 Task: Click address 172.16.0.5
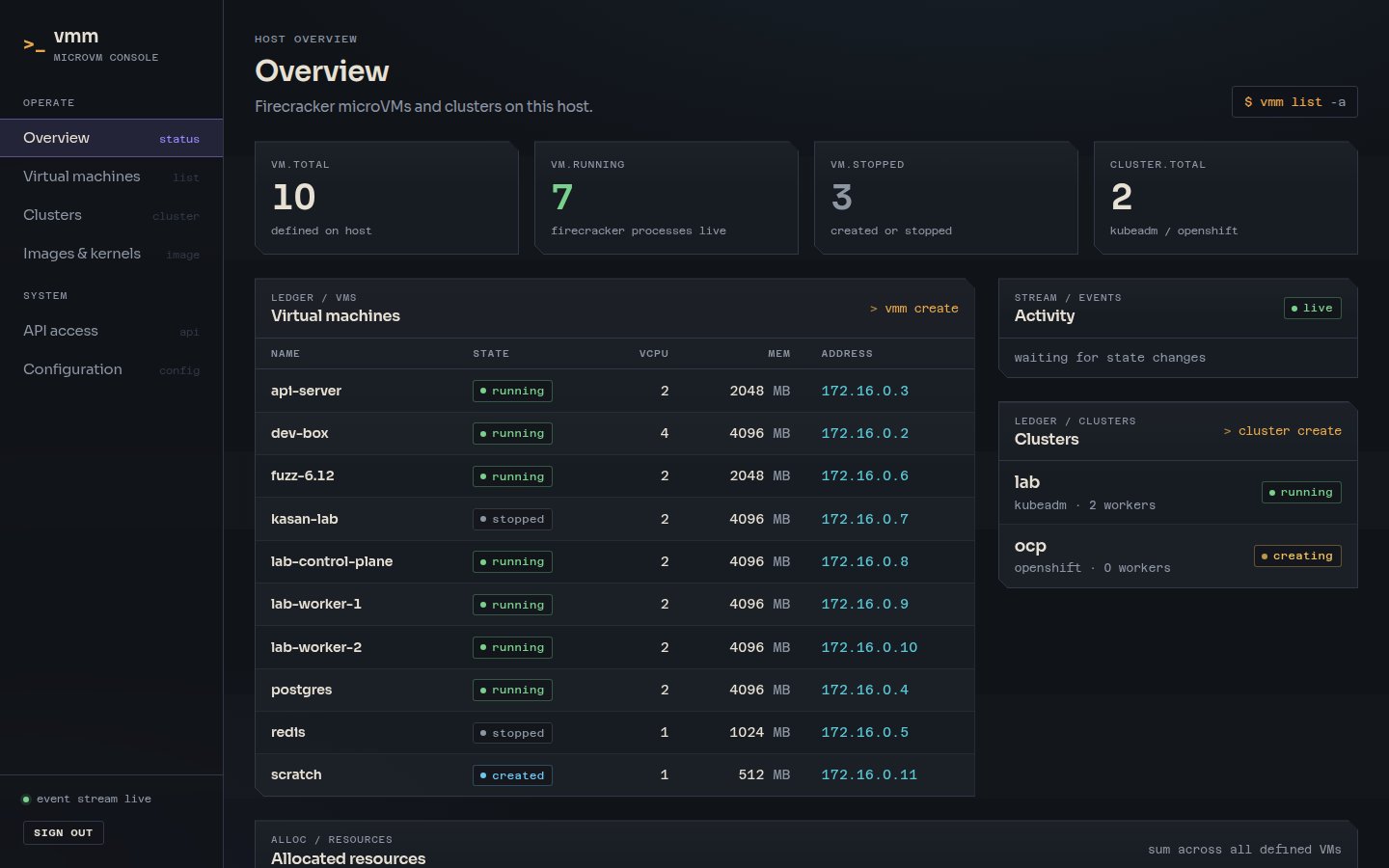864,732
